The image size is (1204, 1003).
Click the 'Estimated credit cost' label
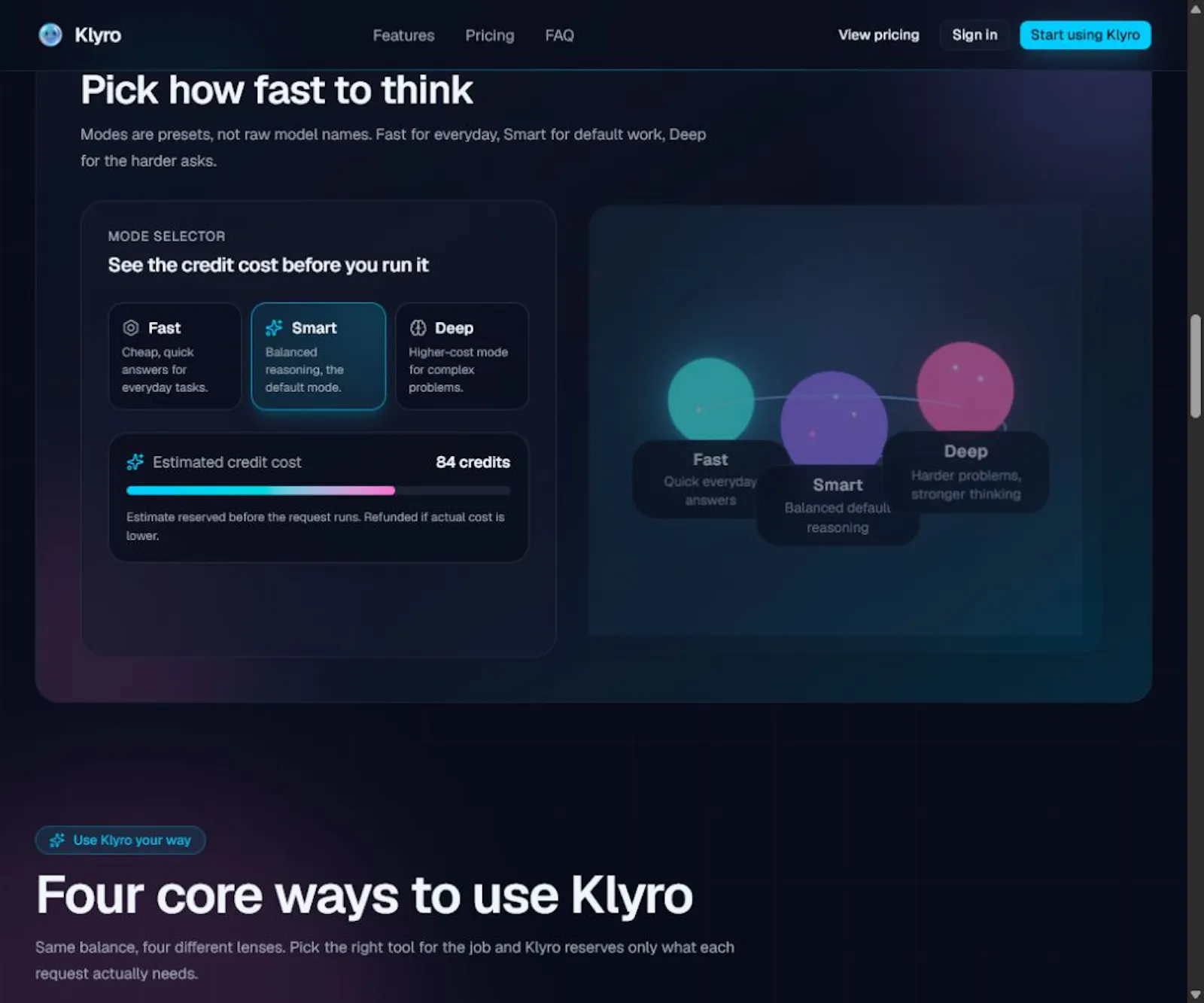click(x=227, y=462)
